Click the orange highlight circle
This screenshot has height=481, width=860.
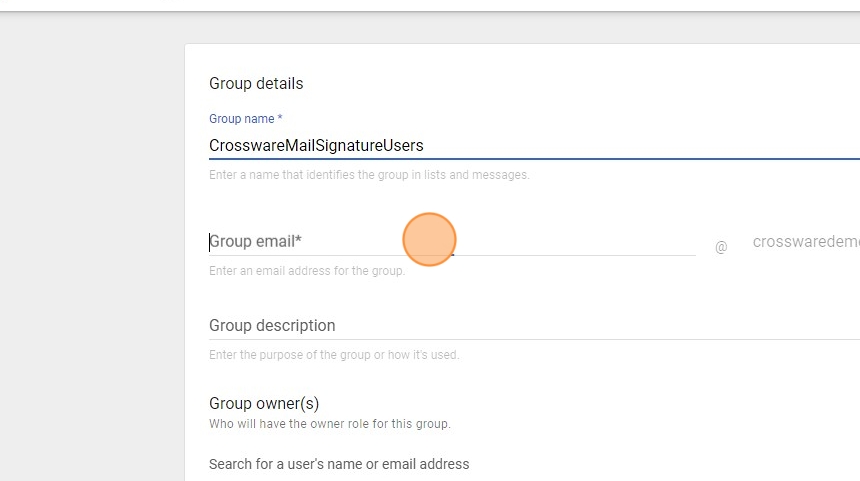tap(430, 240)
